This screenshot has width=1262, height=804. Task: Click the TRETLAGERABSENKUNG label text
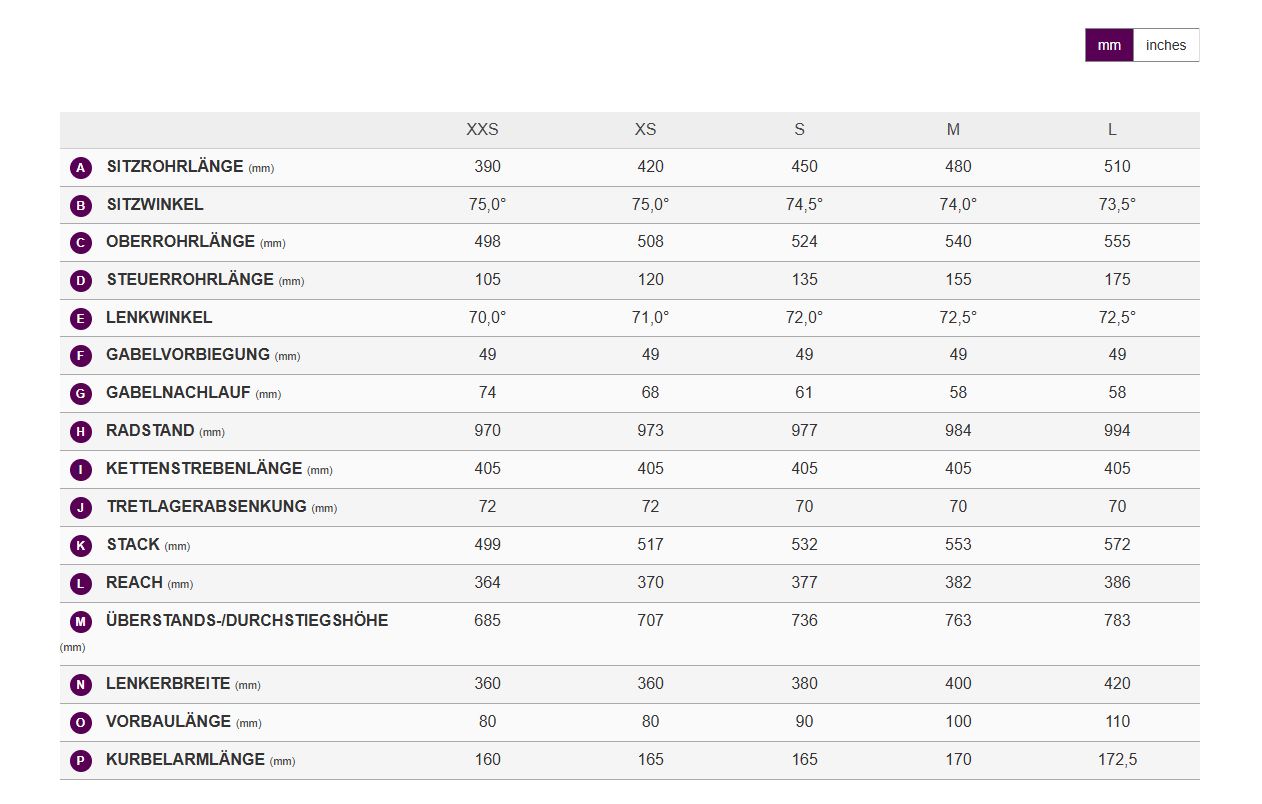[x=206, y=506]
